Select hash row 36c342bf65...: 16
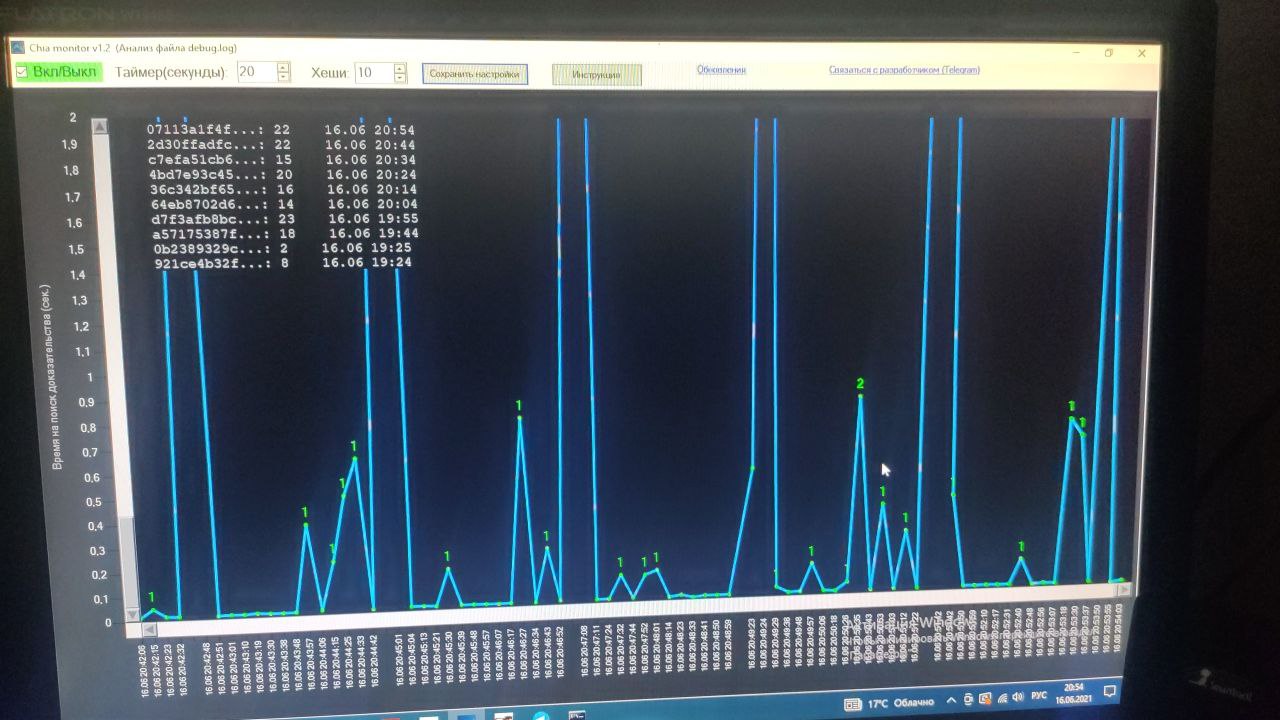 [x=282, y=189]
